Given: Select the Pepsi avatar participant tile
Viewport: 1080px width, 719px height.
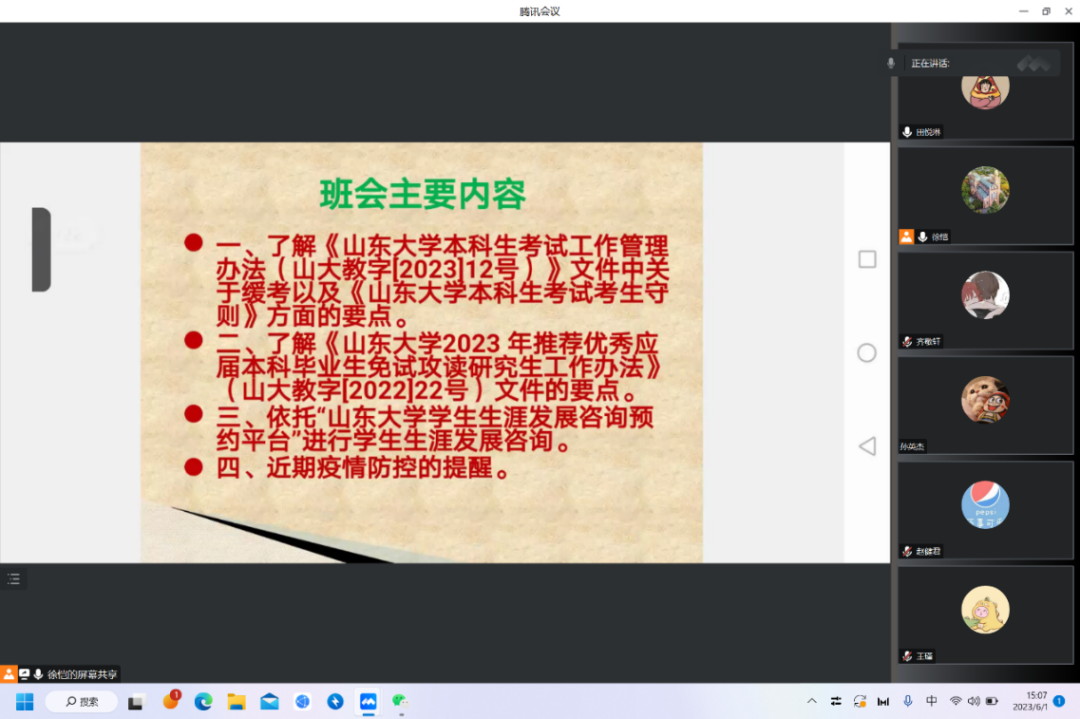Looking at the screenshot, I should [x=985, y=510].
